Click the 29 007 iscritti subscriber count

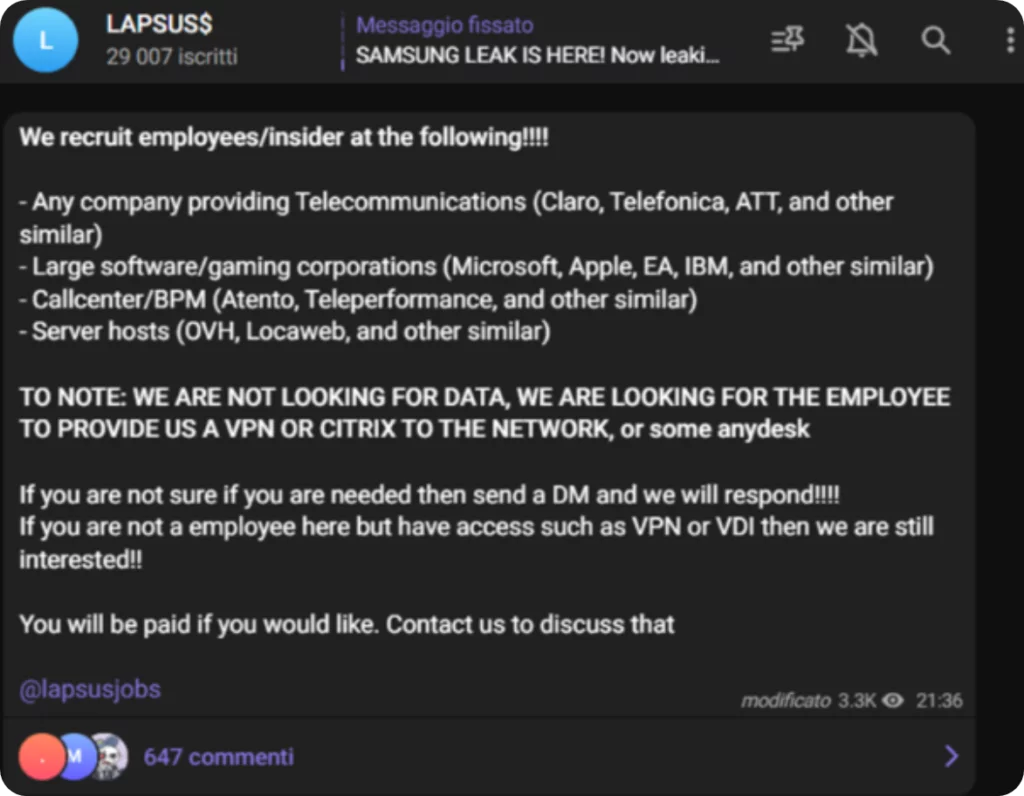[x=171, y=56]
